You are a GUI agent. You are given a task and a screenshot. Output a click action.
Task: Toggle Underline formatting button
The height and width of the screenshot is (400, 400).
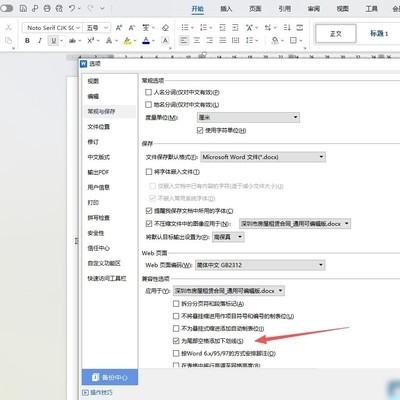pyautogui.click(x=53, y=41)
